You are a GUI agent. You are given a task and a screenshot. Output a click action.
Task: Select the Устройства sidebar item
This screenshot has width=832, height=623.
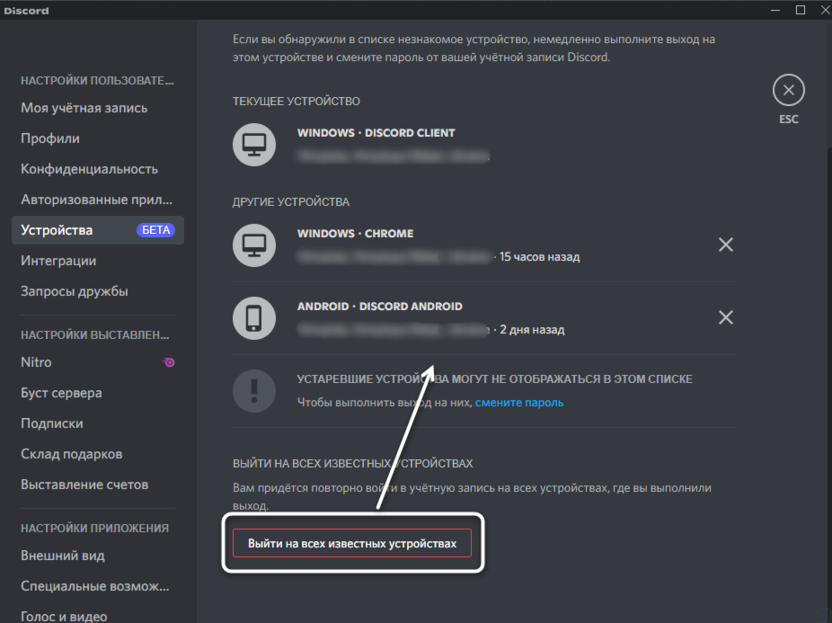click(98, 230)
